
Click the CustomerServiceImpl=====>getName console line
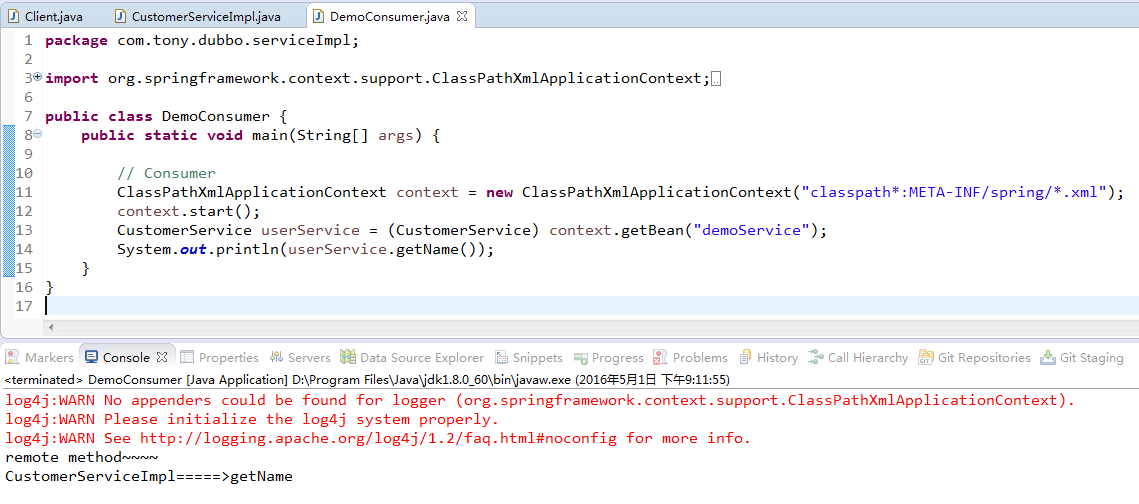pyautogui.click(x=149, y=476)
